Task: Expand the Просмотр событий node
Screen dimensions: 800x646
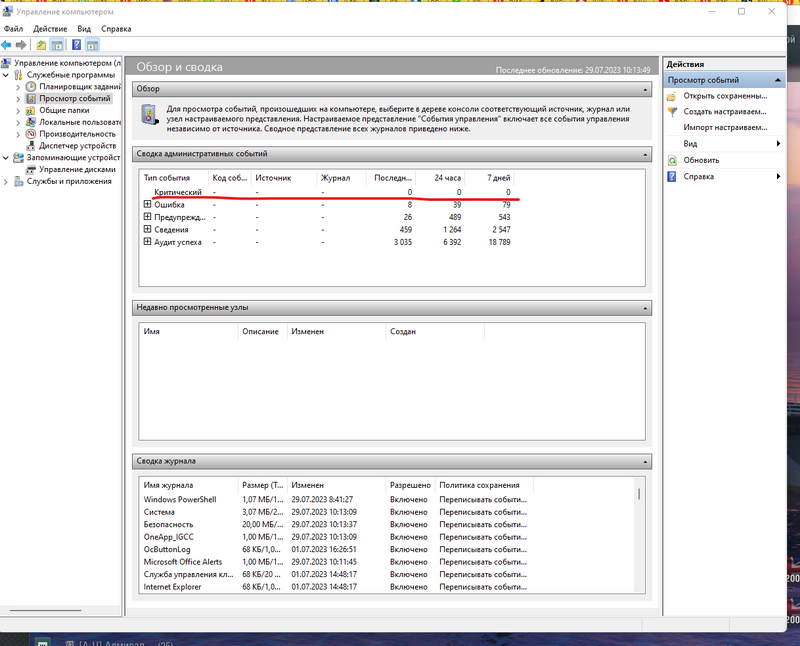Action: coord(18,98)
